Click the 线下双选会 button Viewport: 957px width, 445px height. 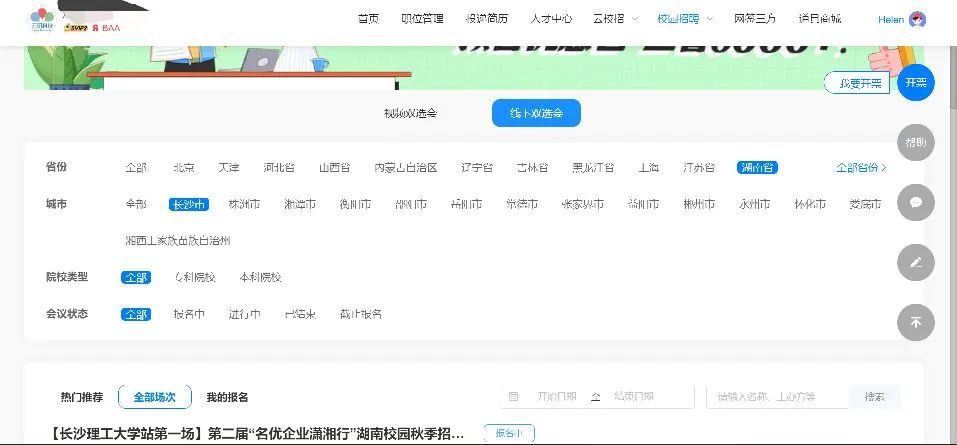[536, 114]
